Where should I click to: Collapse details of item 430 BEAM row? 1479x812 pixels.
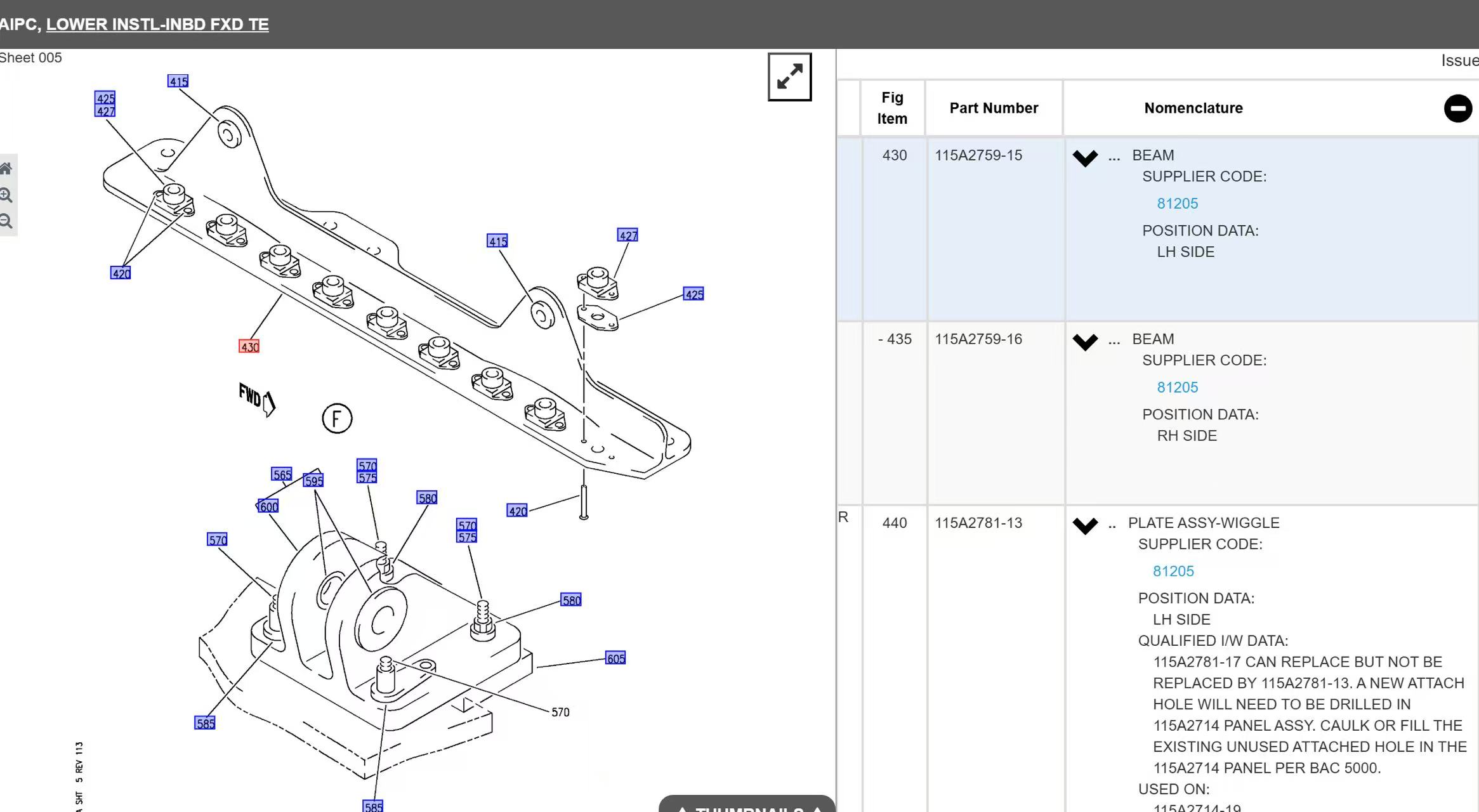pyautogui.click(x=1085, y=158)
